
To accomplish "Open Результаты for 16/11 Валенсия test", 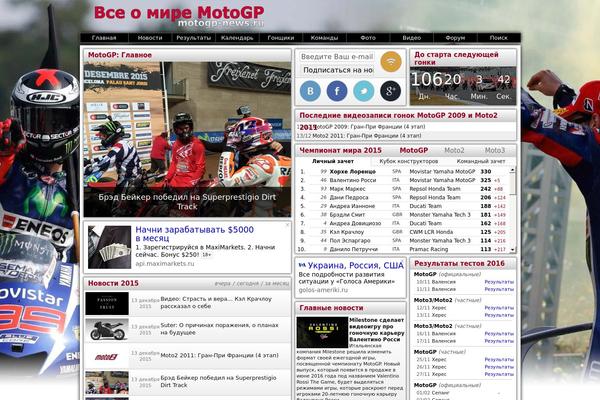I will 499,334.
